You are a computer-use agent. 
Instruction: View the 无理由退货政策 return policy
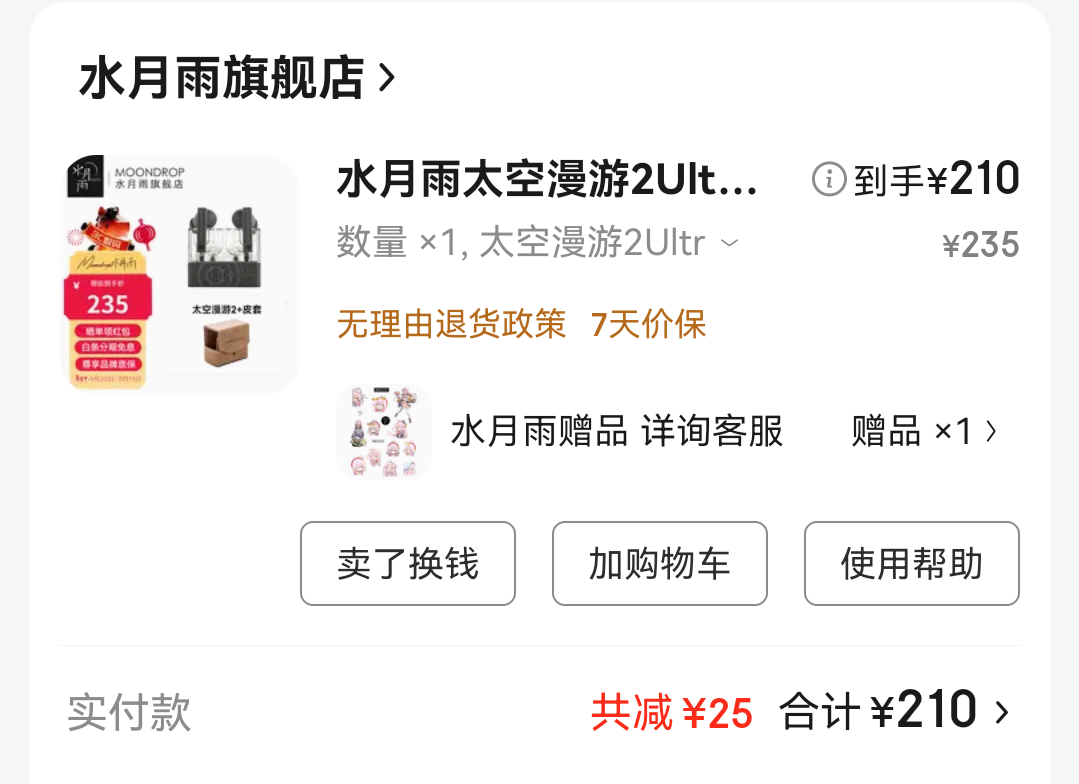[x=451, y=324]
